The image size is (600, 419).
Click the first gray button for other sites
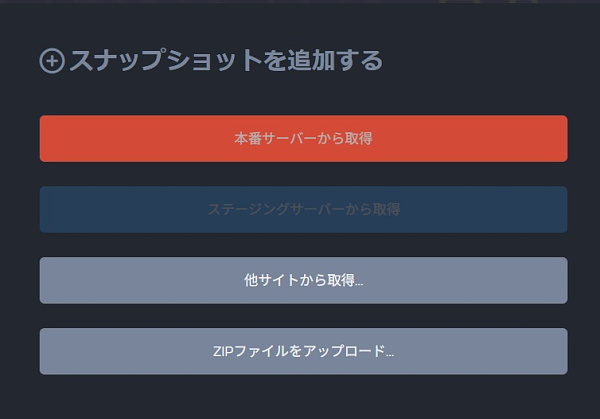[x=303, y=280]
